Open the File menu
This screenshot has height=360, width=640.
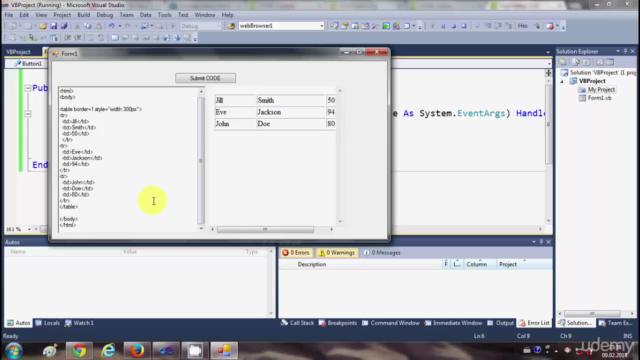[9, 15]
